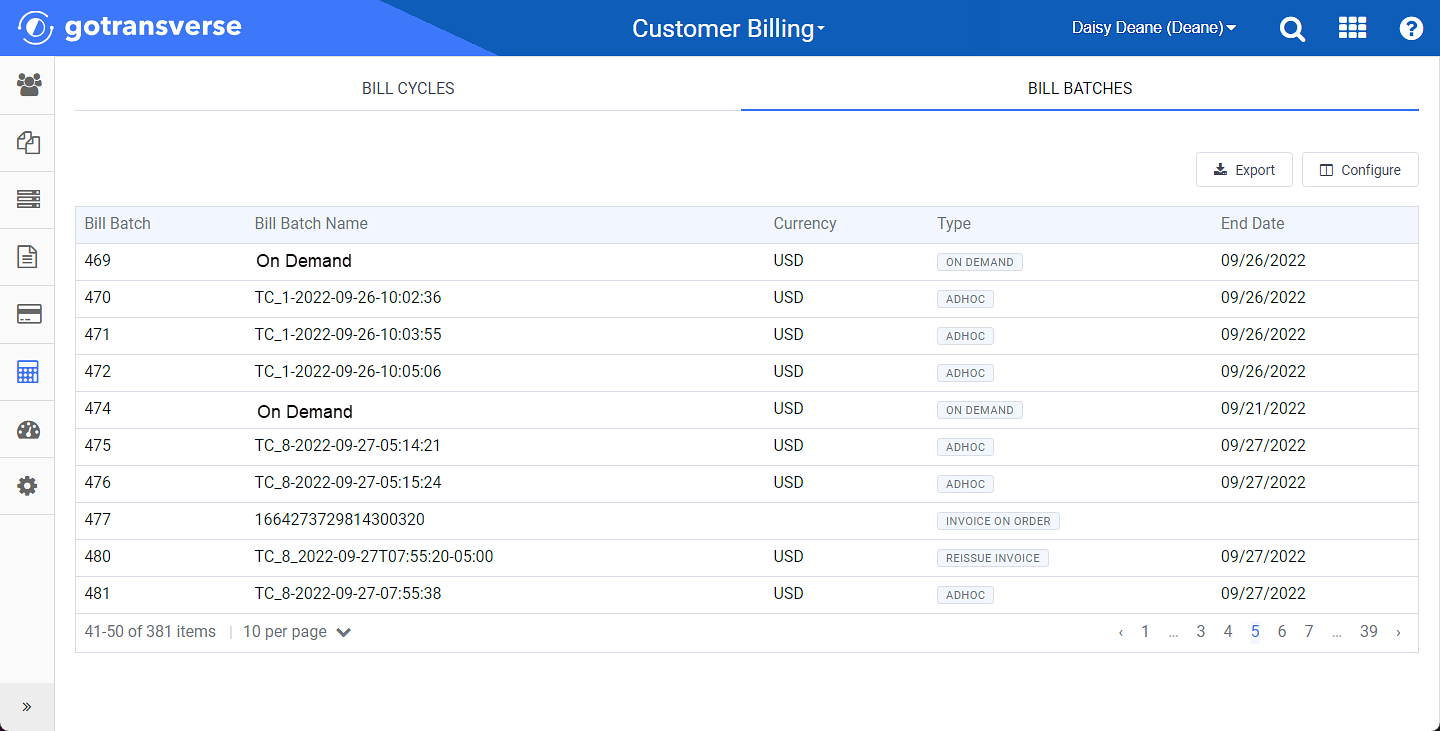Image resolution: width=1440 pixels, height=731 pixels.
Task: Open the apps grid icon
Action: [x=1352, y=28]
